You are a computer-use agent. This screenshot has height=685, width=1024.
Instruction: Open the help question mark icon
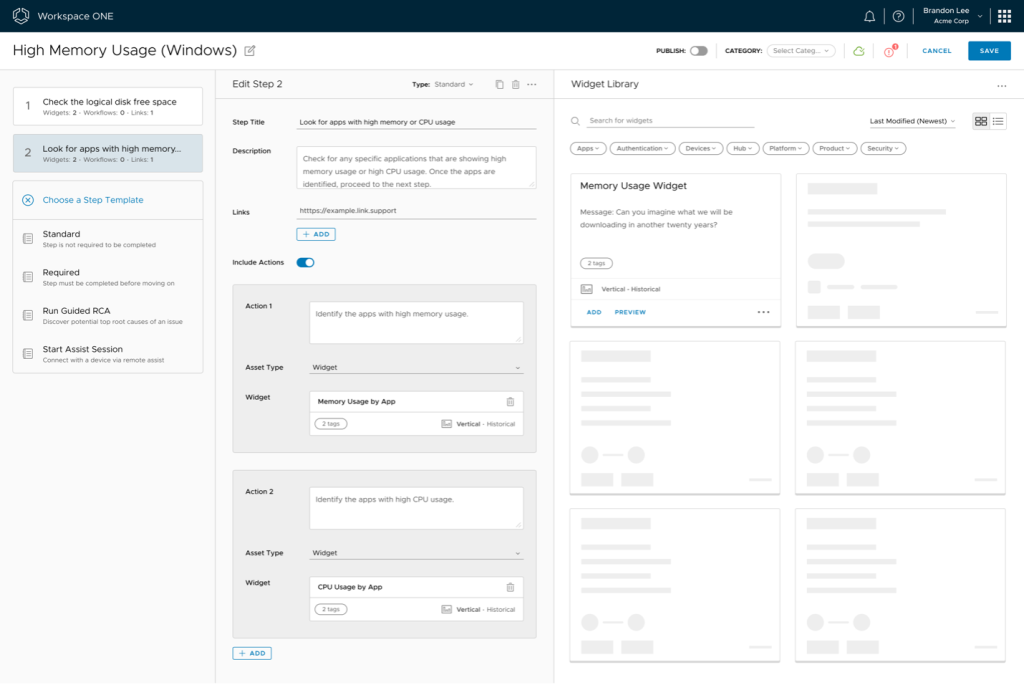(899, 16)
